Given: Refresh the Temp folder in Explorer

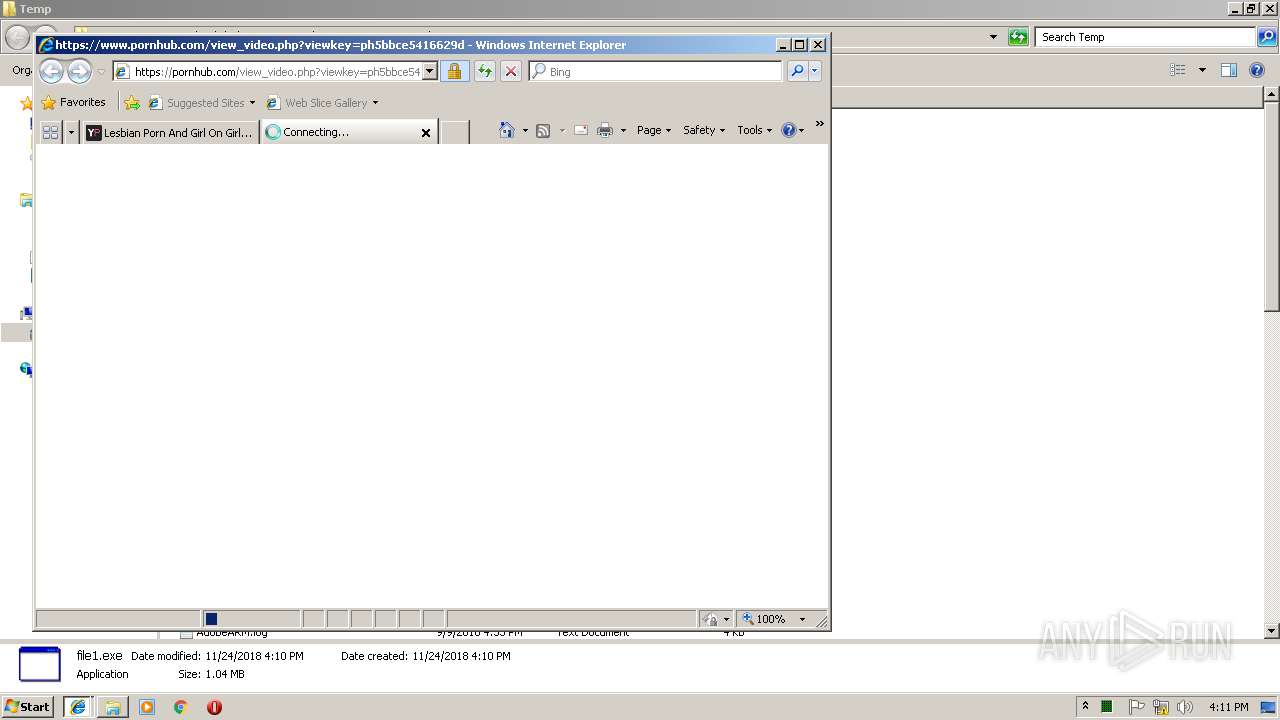Looking at the screenshot, I should coord(1018,37).
